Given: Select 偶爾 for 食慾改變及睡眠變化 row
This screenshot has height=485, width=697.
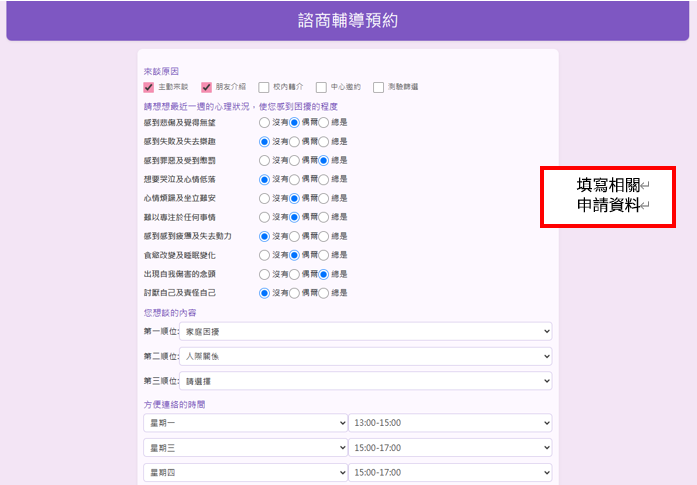Looking at the screenshot, I should 294,255.
